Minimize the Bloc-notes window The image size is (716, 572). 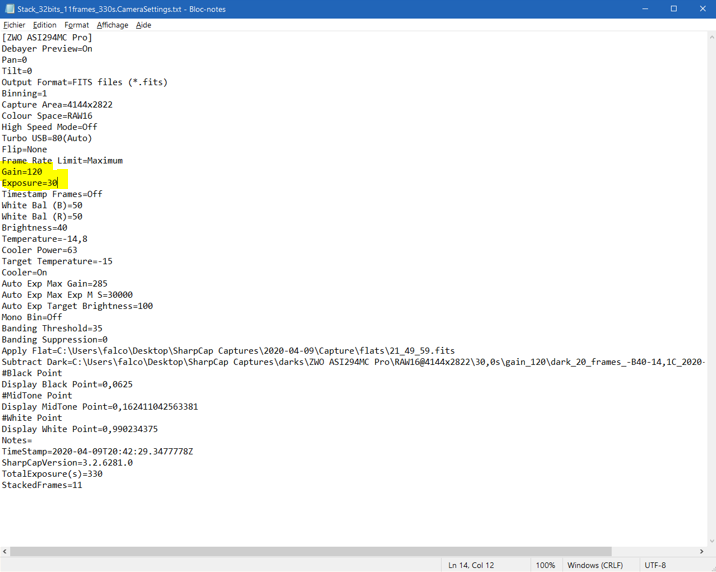coord(645,9)
